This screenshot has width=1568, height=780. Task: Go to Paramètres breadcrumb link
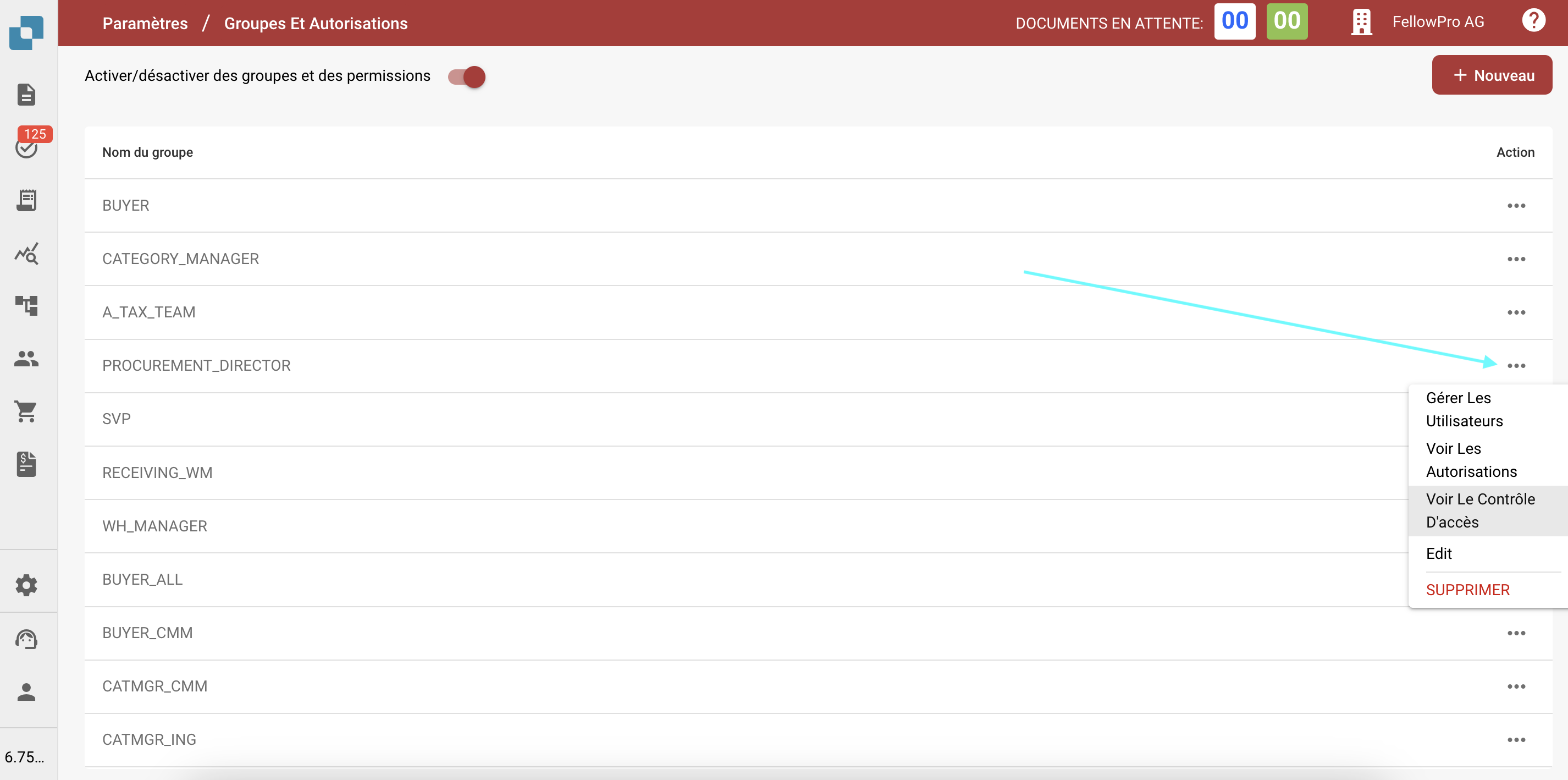tap(145, 23)
